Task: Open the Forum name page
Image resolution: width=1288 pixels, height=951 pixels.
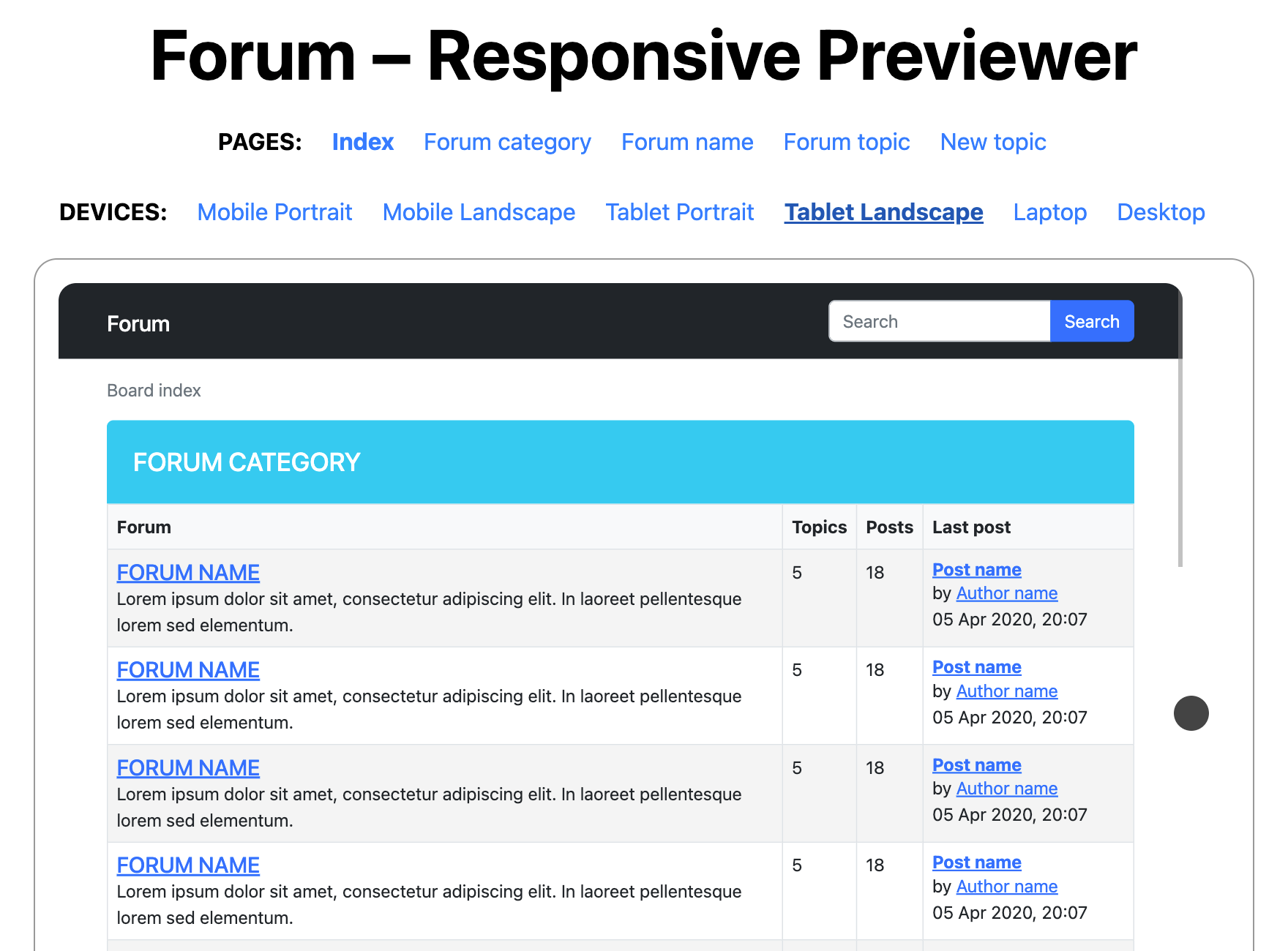Action: coord(687,142)
